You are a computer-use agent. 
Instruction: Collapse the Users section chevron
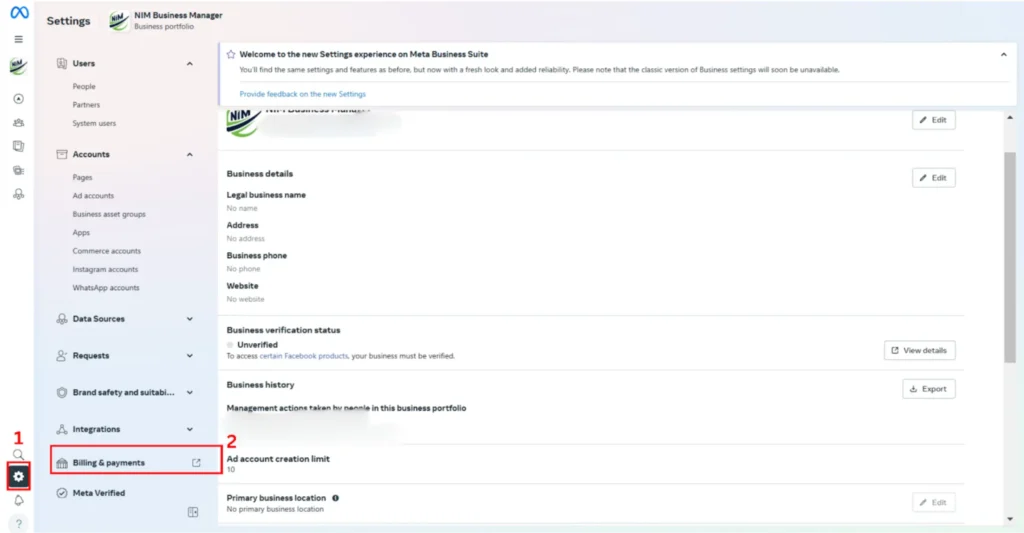click(189, 63)
